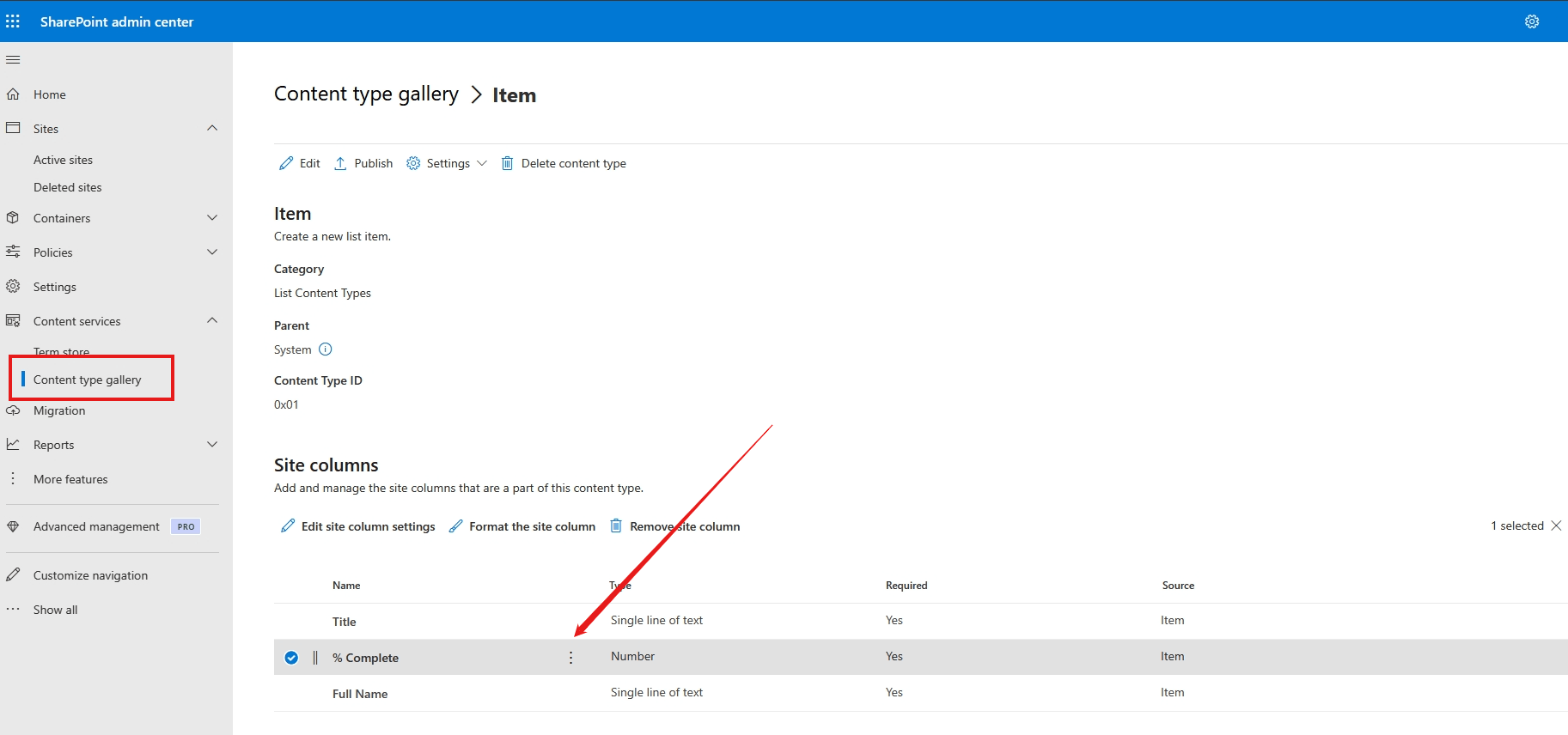Screen dimensions: 1568x735
Task: Click Format the site column label
Action: tap(532, 526)
